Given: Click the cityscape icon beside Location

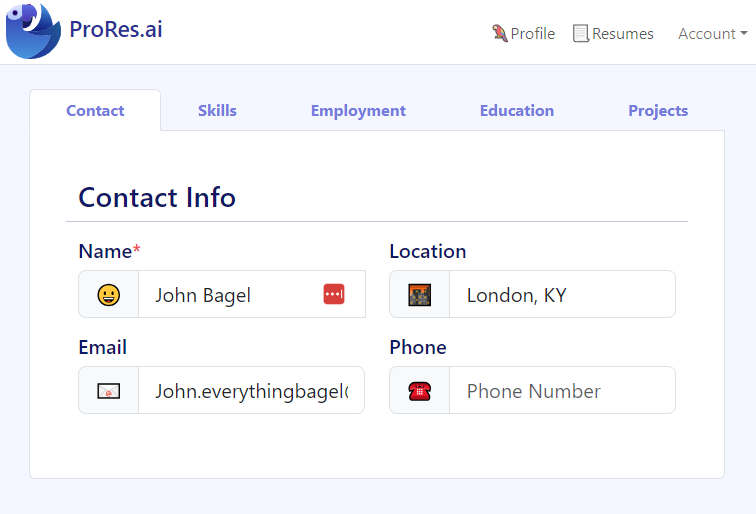Looking at the screenshot, I should [x=419, y=295].
